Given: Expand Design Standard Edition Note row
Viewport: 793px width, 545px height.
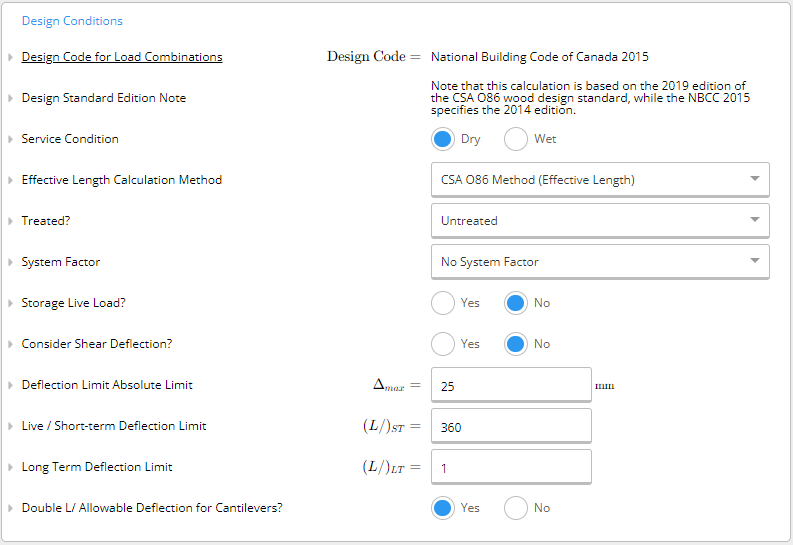Looking at the screenshot, I should click(x=10, y=98).
